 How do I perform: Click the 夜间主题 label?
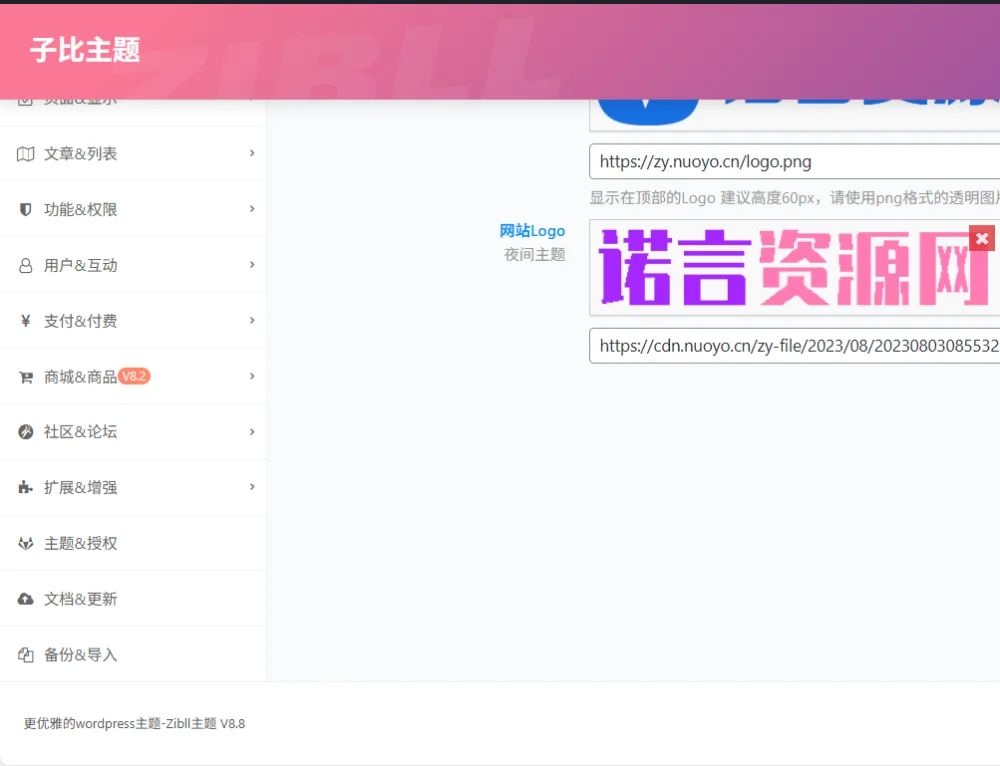[534, 254]
